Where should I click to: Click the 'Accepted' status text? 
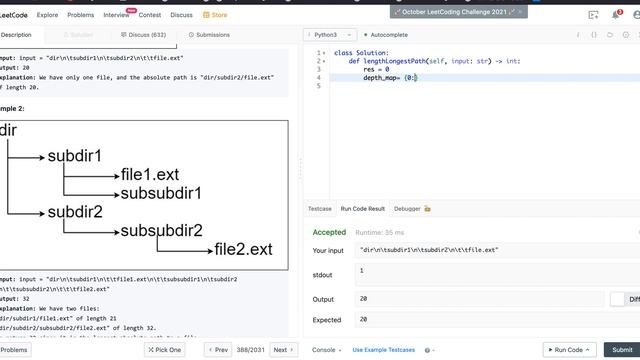(x=329, y=232)
